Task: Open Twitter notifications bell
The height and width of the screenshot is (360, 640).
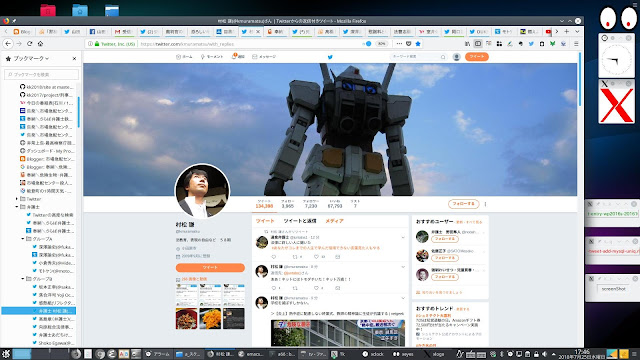Action: (238, 57)
